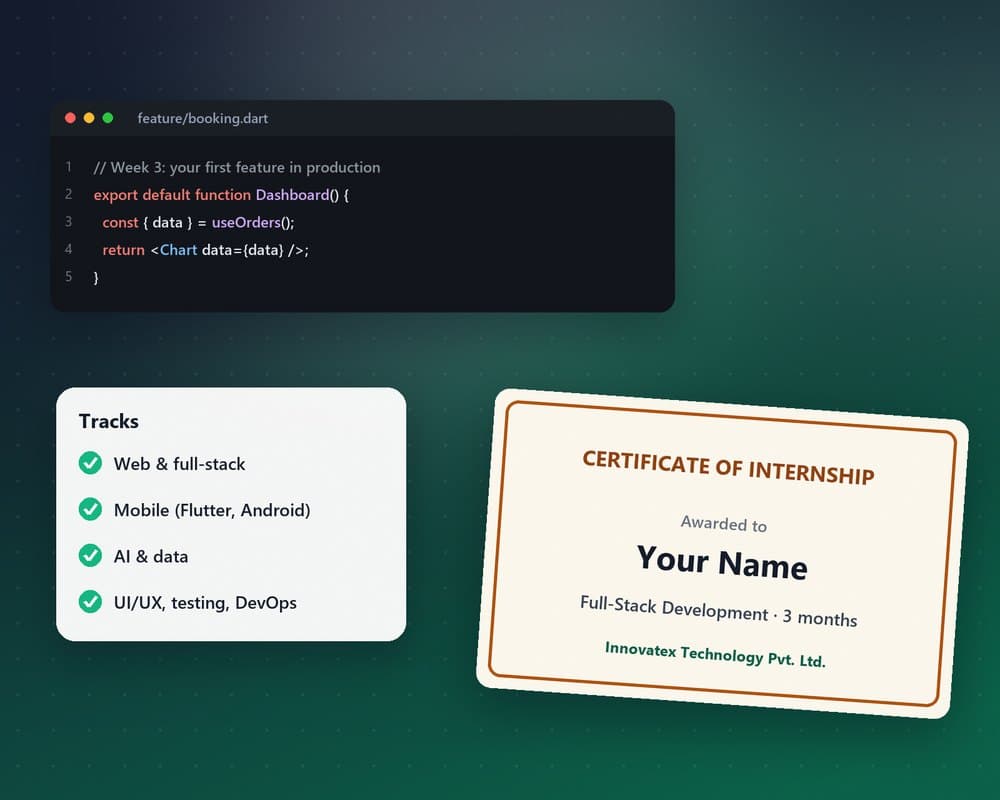The image size is (1000, 800).
Task: Select the feature/booking.dart file title
Action: 202,119
